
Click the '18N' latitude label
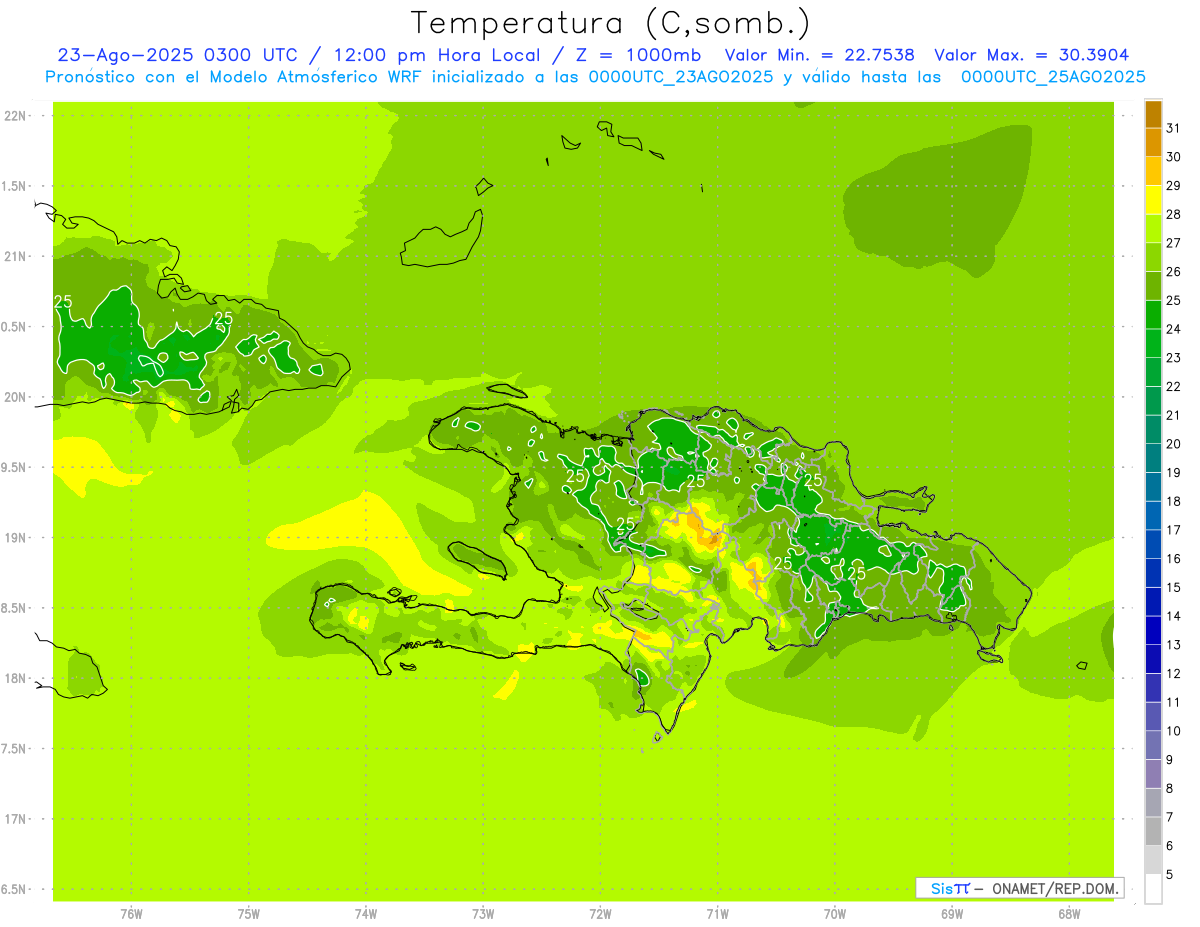[x=15, y=678]
